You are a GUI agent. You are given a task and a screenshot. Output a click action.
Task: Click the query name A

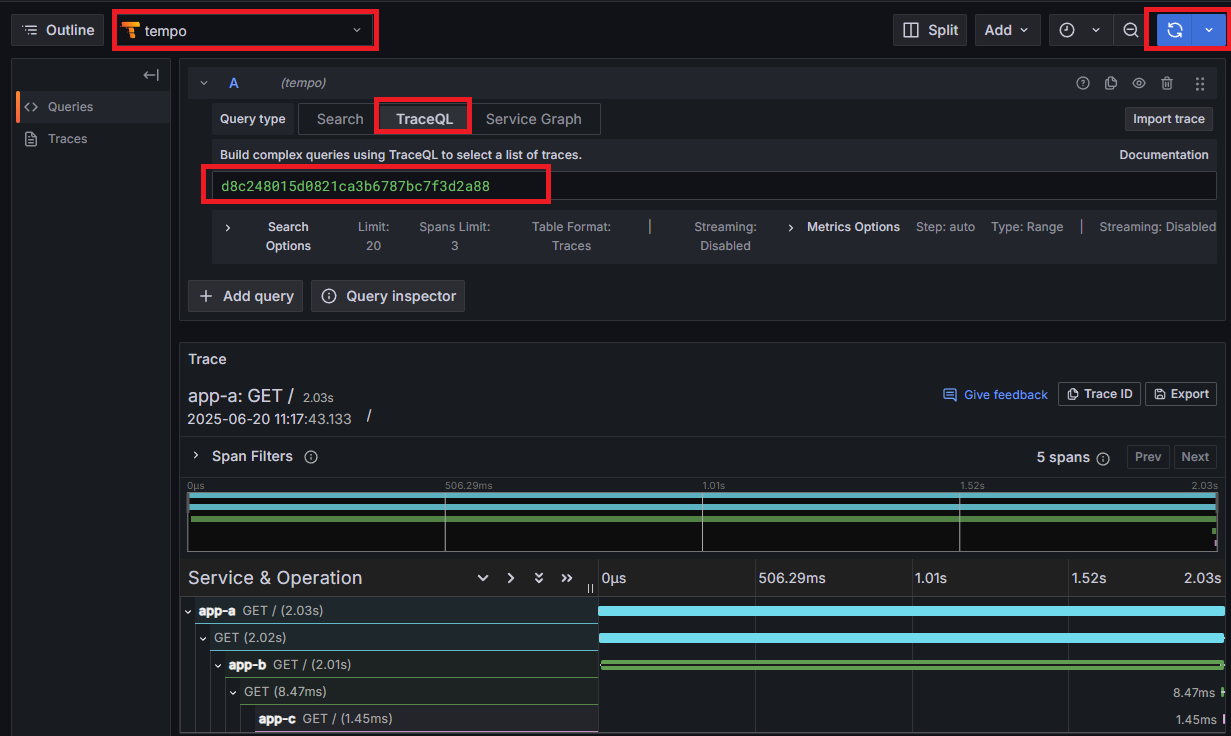(234, 83)
